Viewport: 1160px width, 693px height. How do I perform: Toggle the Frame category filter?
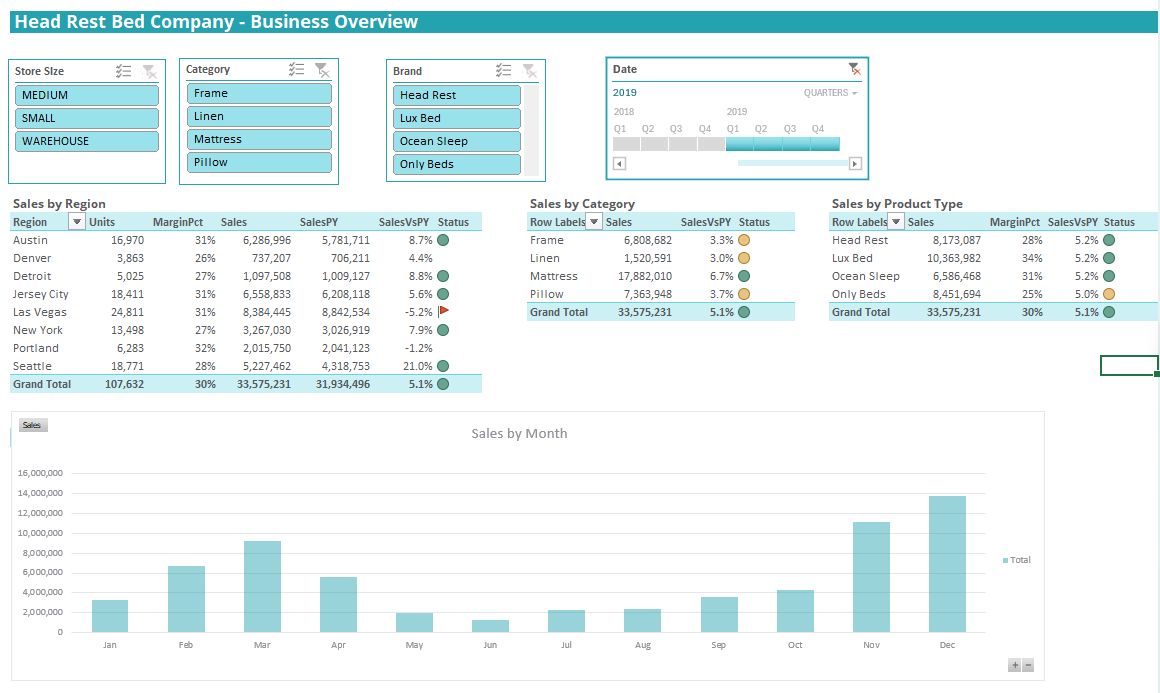[x=259, y=93]
